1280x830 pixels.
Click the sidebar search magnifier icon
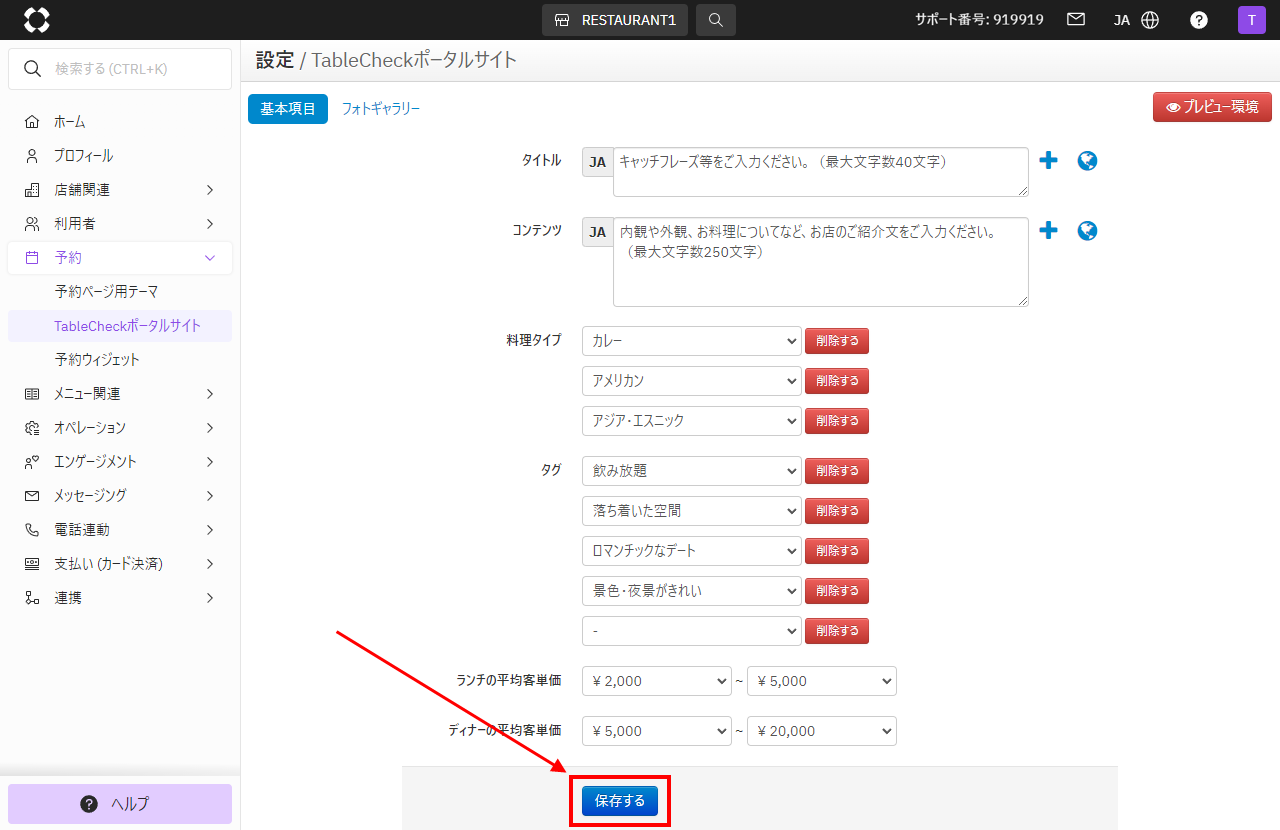click(x=32, y=69)
